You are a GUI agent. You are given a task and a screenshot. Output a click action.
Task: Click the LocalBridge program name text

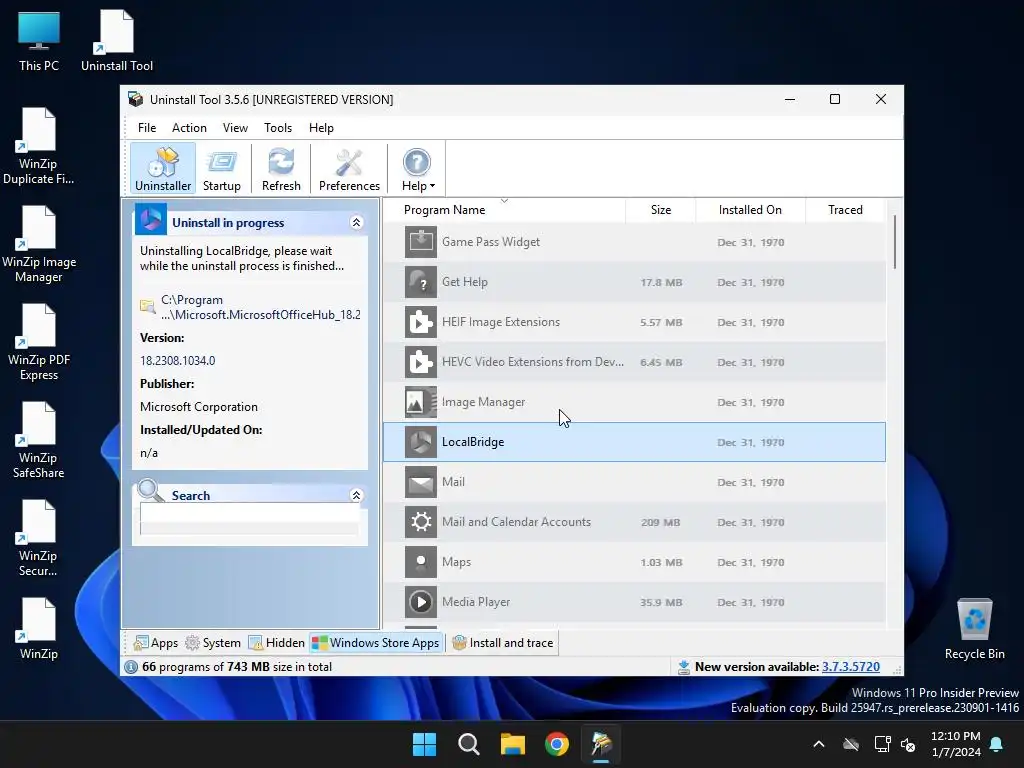tap(473, 442)
